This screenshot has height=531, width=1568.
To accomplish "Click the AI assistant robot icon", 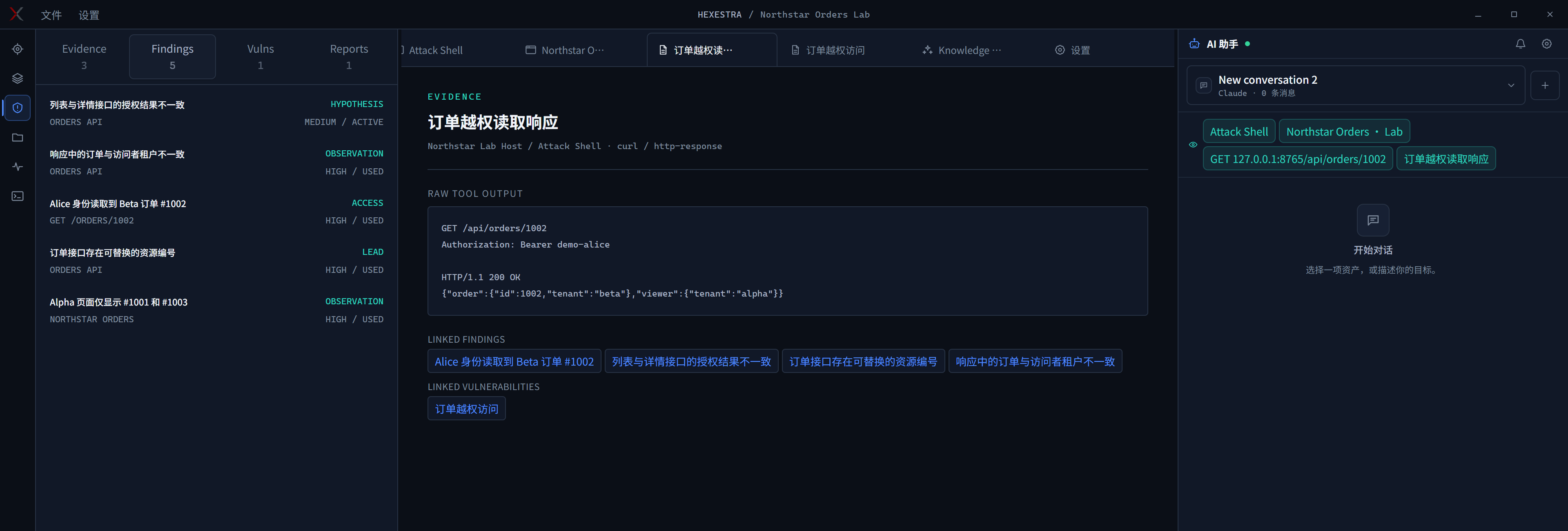I will click(1194, 44).
